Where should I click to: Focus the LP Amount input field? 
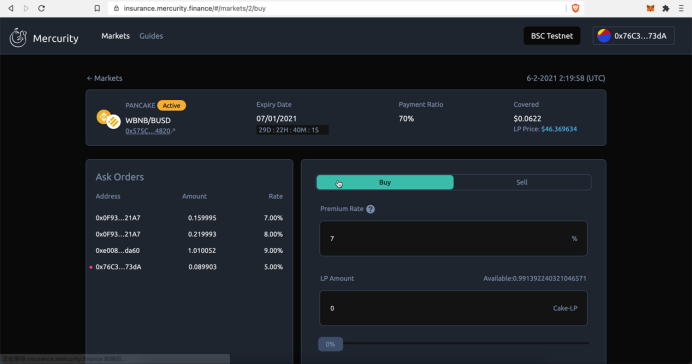click(x=453, y=308)
